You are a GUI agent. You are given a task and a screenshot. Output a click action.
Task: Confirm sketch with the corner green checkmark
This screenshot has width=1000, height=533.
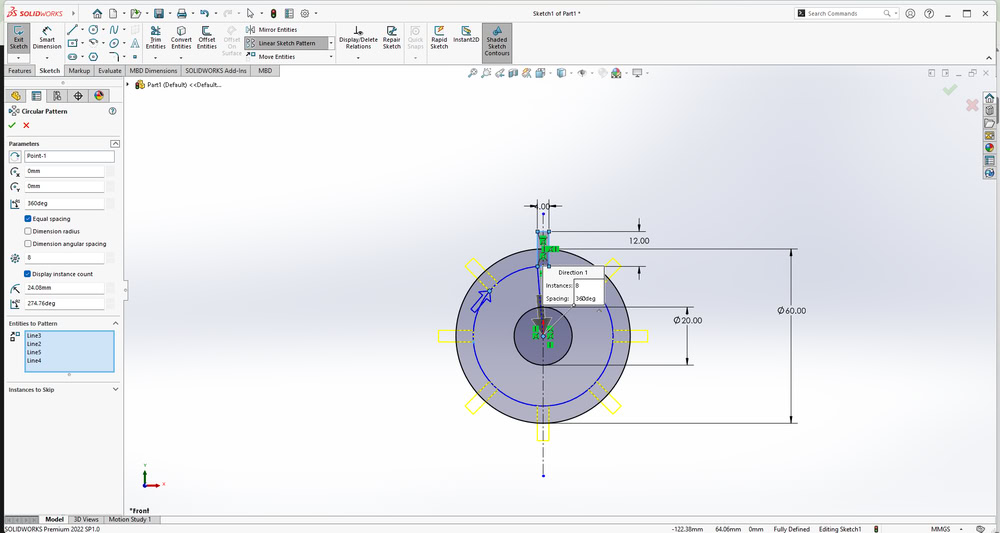point(950,90)
